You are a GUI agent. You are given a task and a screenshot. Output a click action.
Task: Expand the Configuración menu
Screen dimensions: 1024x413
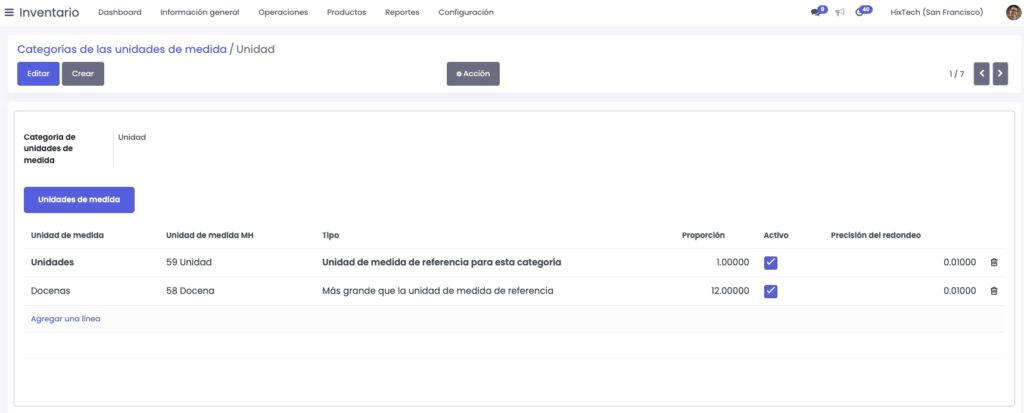click(466, 12)
